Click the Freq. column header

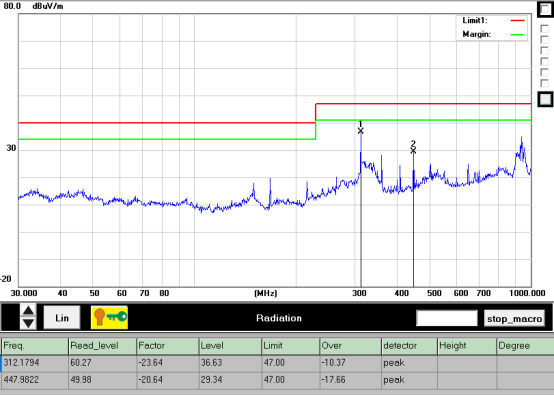click(x=35, y=346)
